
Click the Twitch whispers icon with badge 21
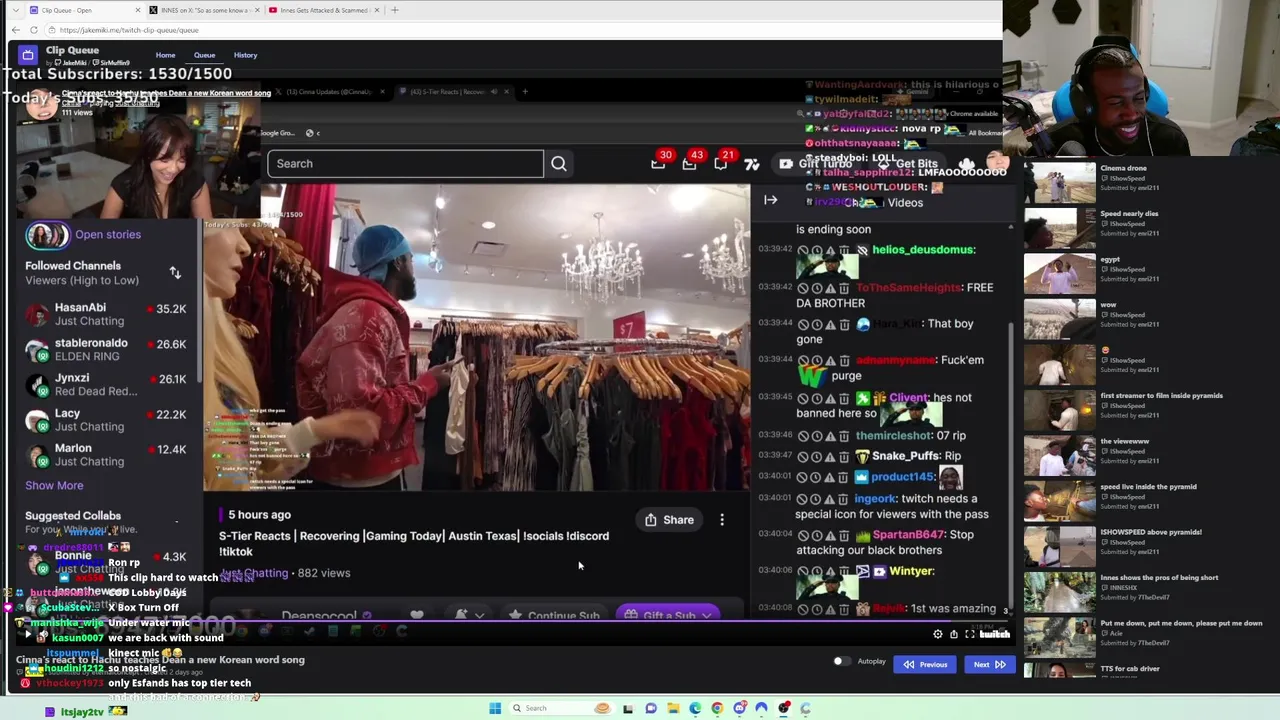click(x=720, y=164)
